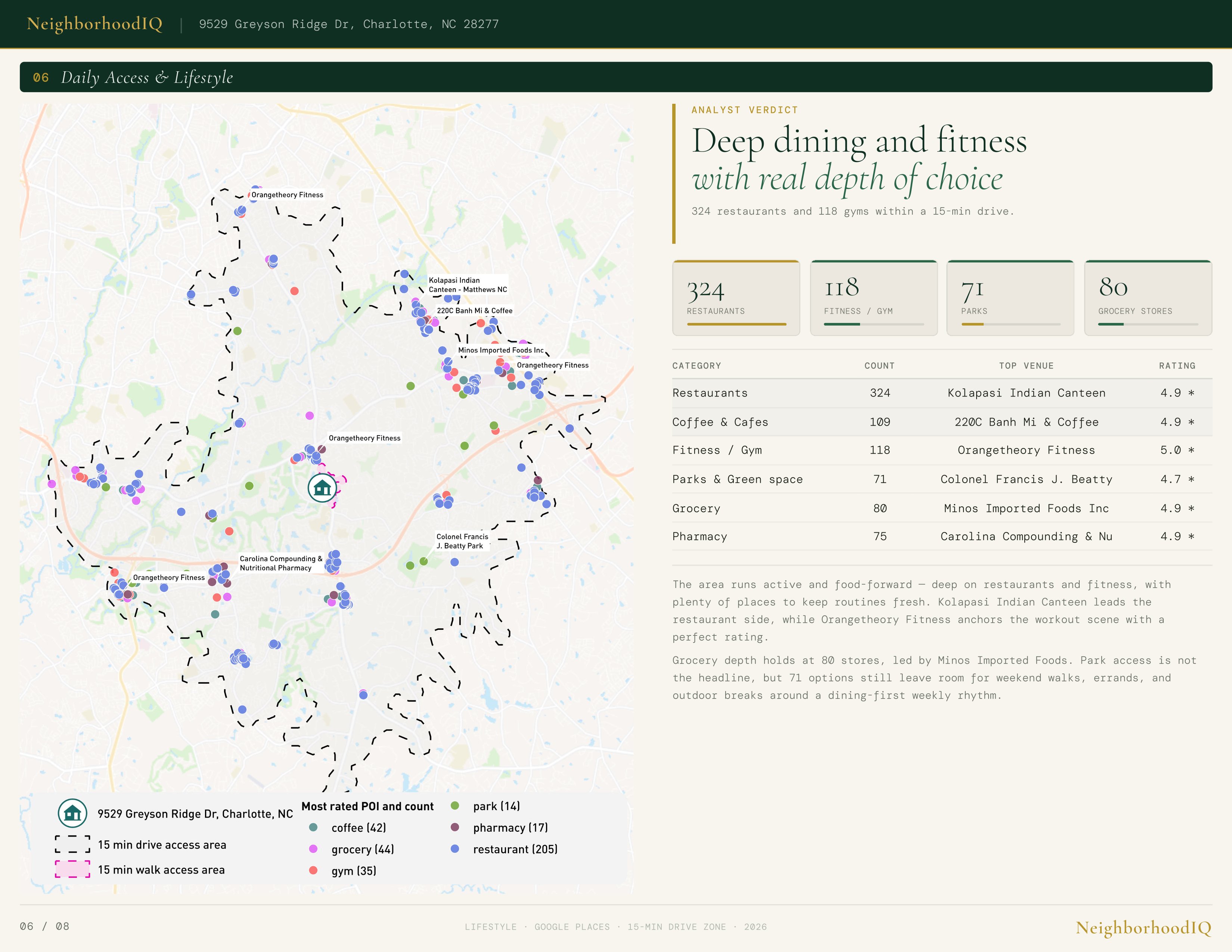The height and width of the screenshot is (952, 1232).
Task: Click the legend entry 'park (14)'
Action: click(x=496, y=806)
